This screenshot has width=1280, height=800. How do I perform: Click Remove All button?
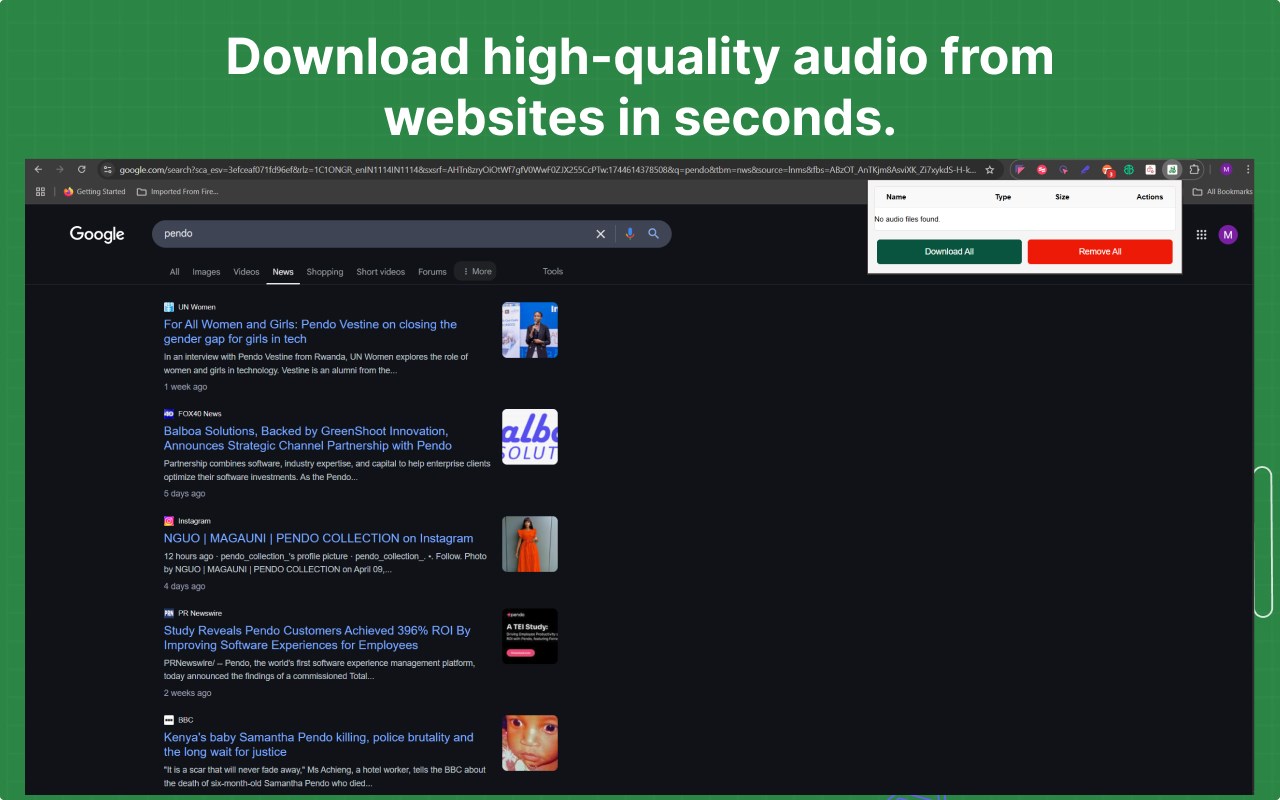click(x=1100, y=252)
